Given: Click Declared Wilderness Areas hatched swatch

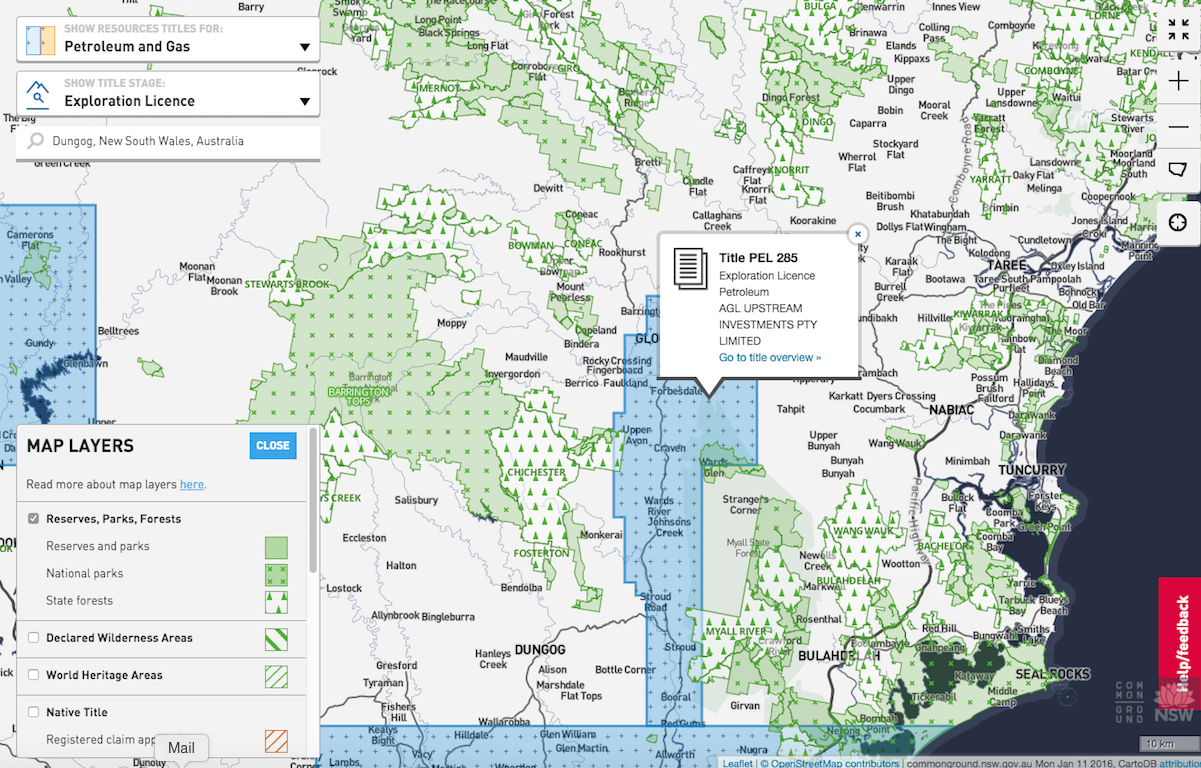Looking at the screenshot, I should tap(276, 638).
